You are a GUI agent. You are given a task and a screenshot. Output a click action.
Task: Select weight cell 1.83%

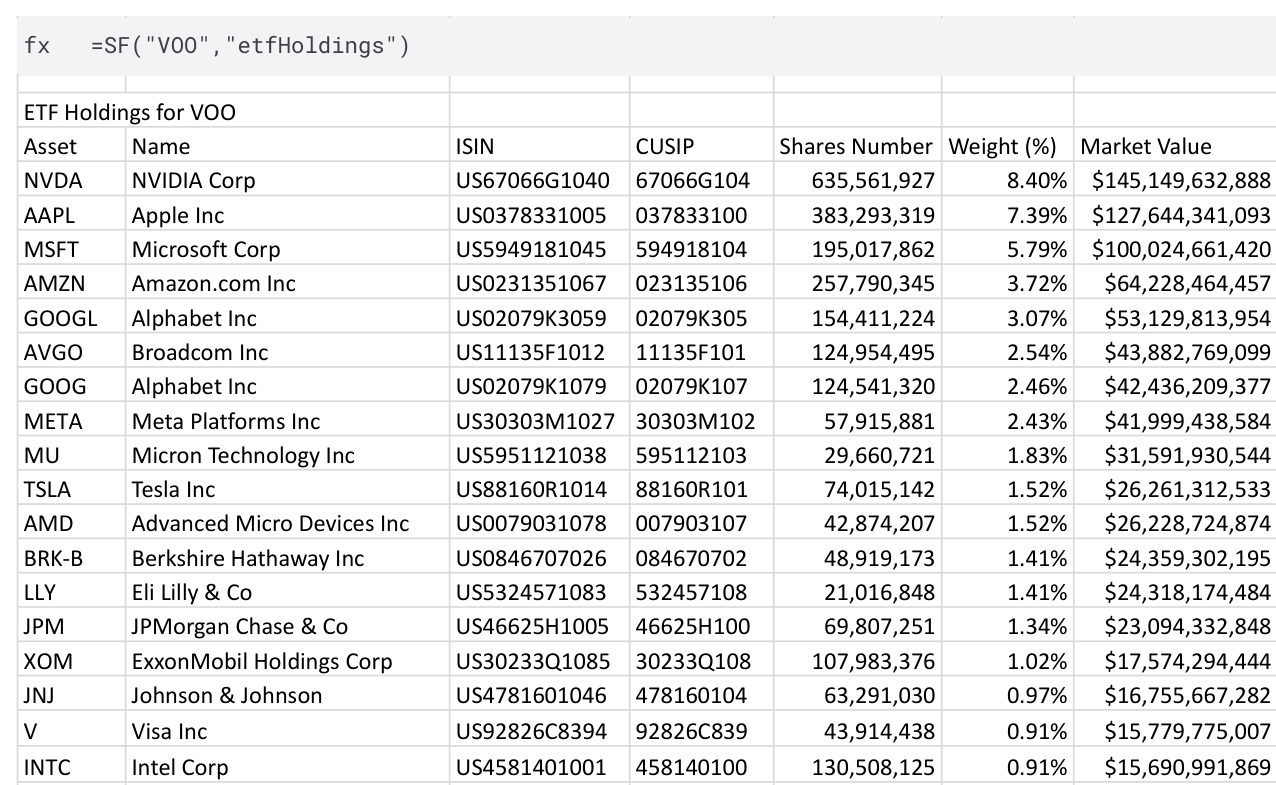[1007, 455]
